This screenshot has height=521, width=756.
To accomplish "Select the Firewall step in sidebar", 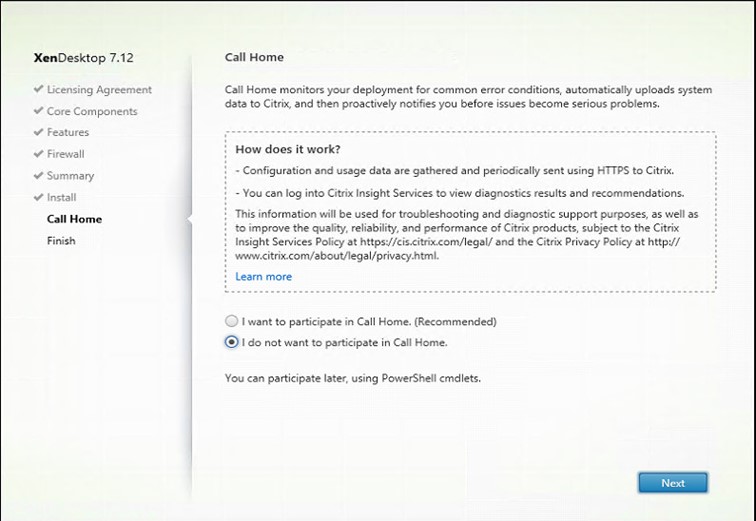I will [x=65, y=154].
